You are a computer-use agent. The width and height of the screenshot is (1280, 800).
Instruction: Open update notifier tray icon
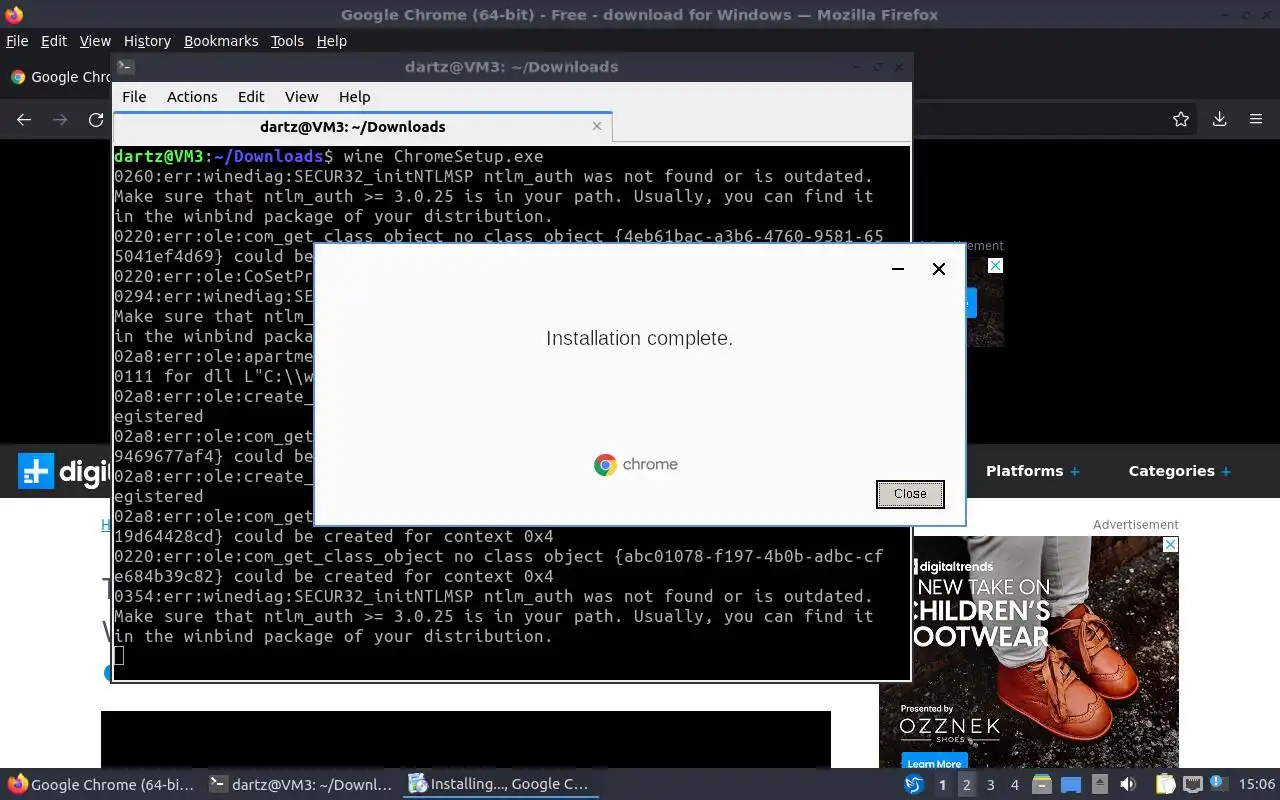point(1218,784)
